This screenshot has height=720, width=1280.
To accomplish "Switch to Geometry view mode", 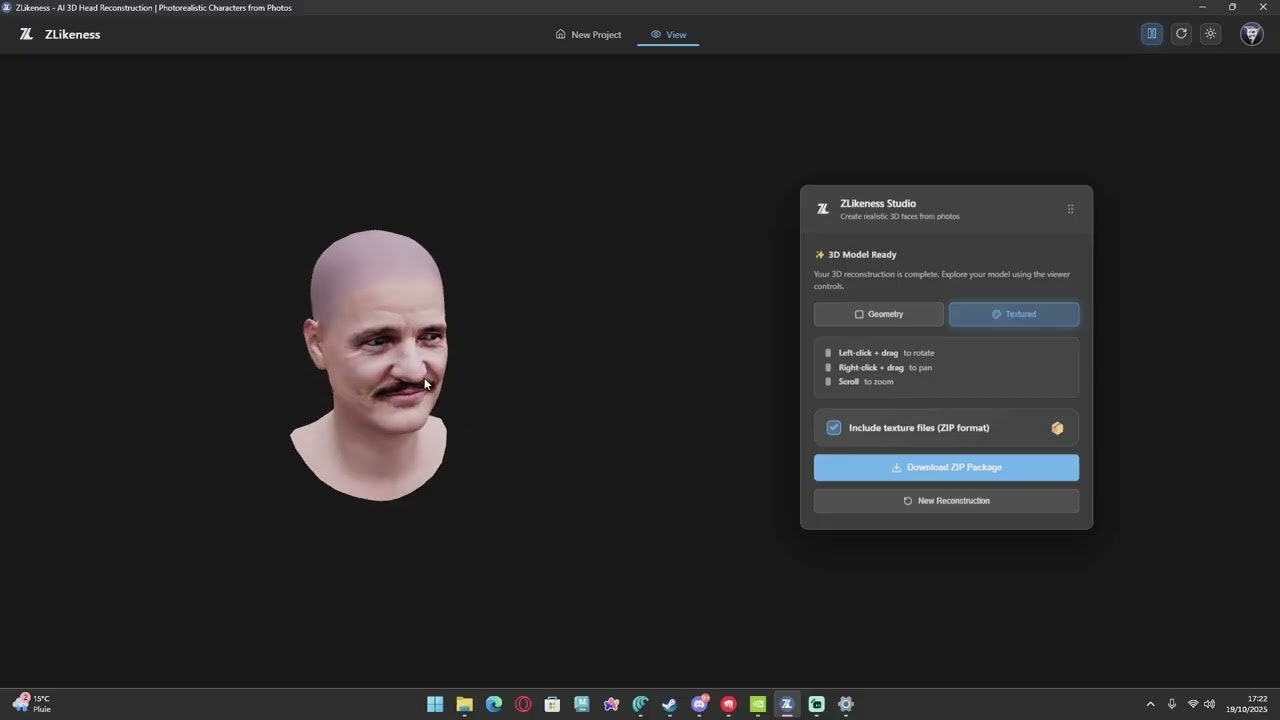I will 878,314.
